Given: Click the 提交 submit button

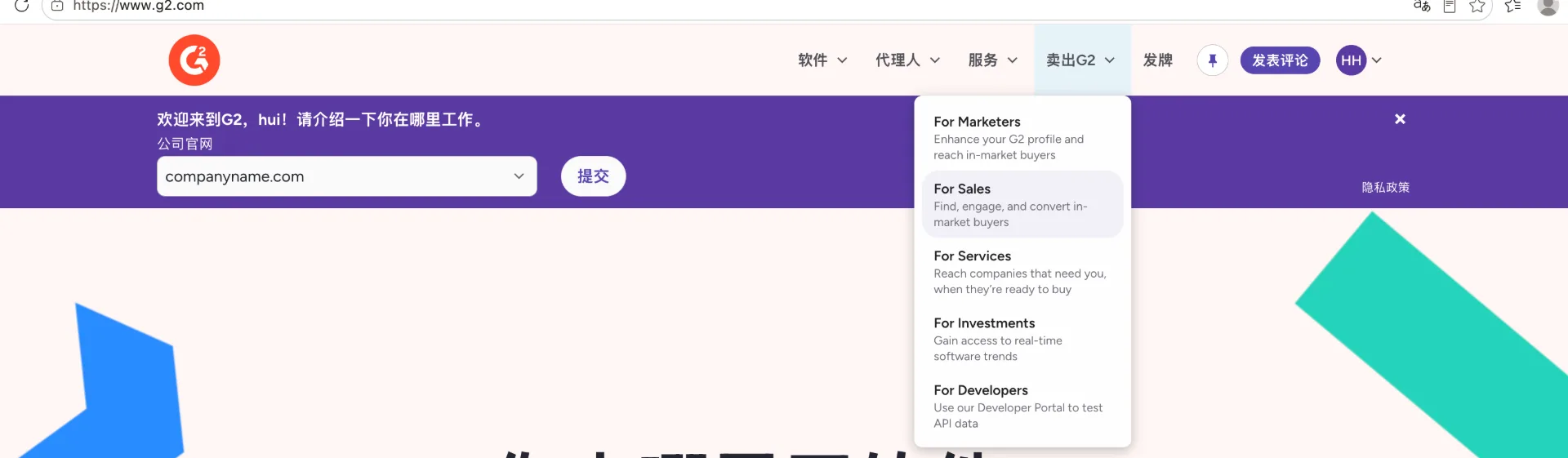Looking at the screenshot, I should 594,176.
